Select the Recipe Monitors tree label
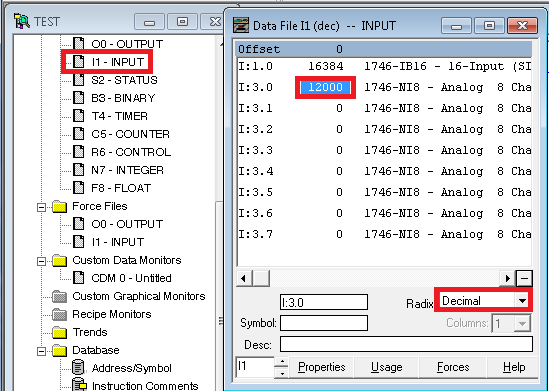 click(x=112, y=314)
